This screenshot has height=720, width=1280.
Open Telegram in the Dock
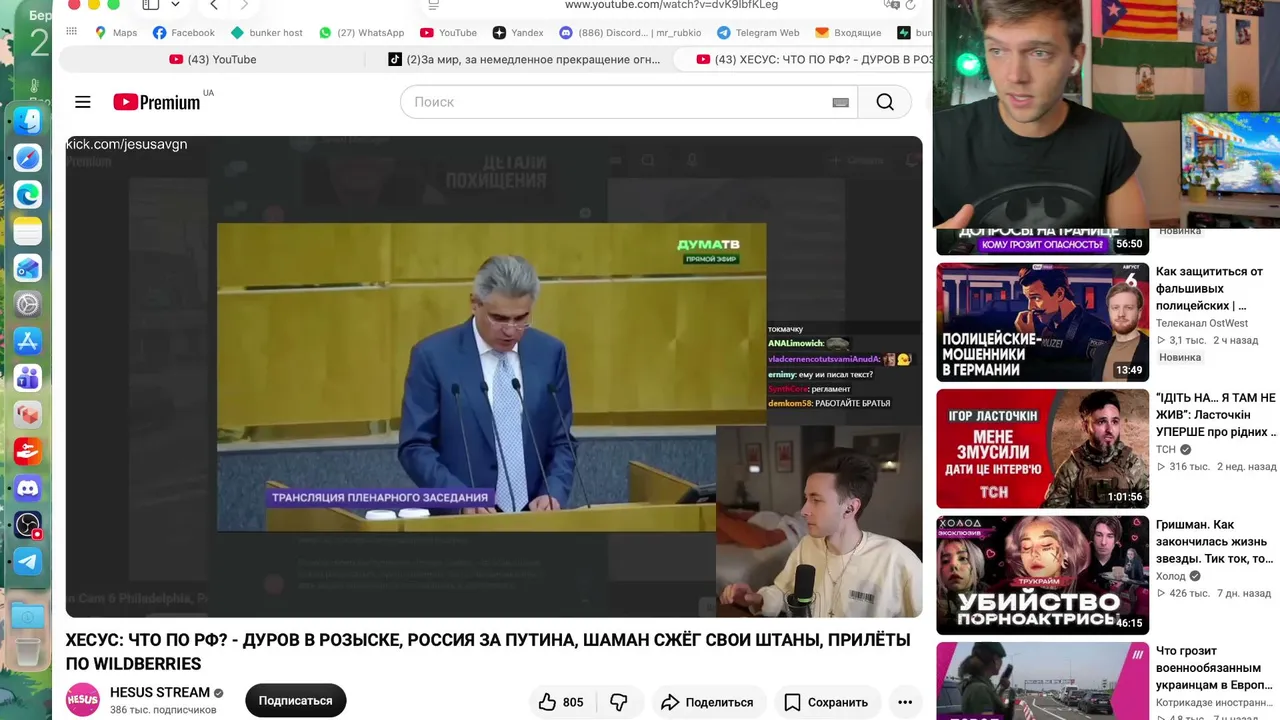28,561
